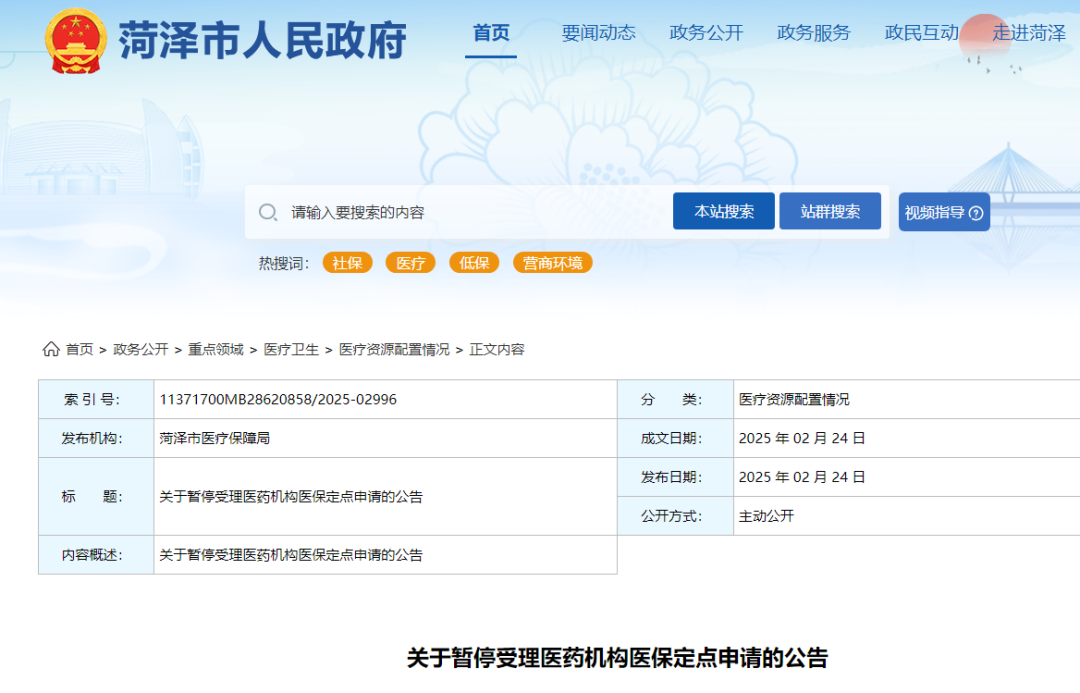Go to 政务公开 in the navigation
The height and width of the screenshot is (693, 1080).
click(706, 33)
